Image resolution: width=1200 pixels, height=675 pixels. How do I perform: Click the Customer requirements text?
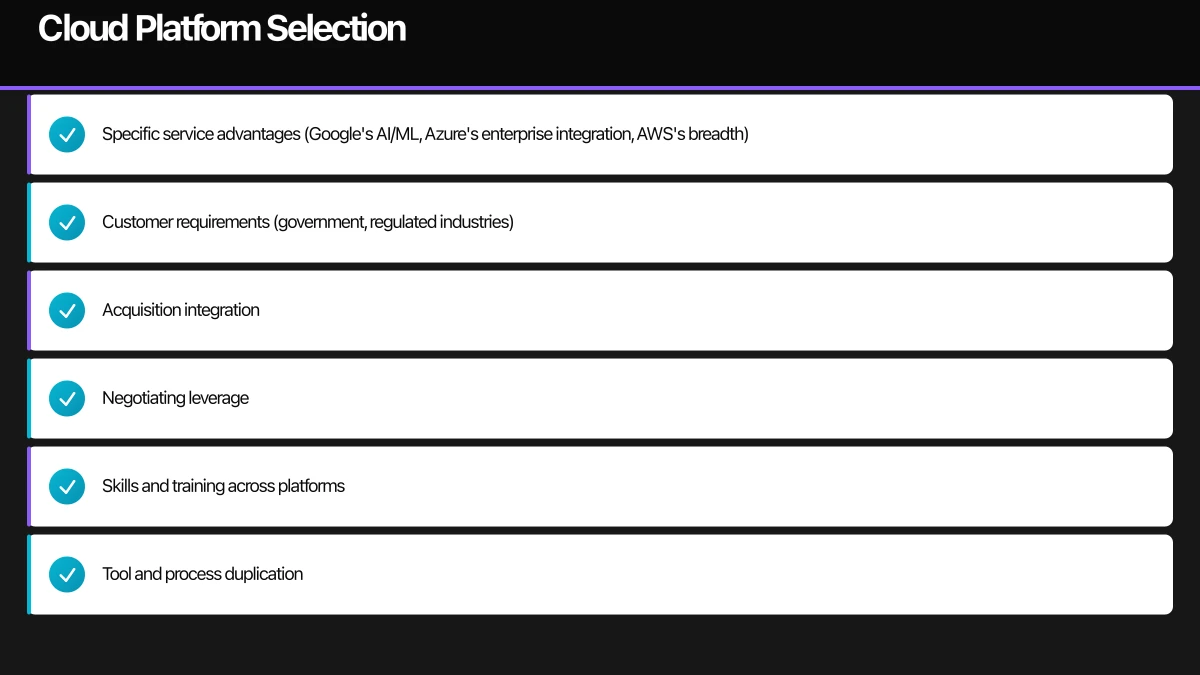(x=308, y=222)
